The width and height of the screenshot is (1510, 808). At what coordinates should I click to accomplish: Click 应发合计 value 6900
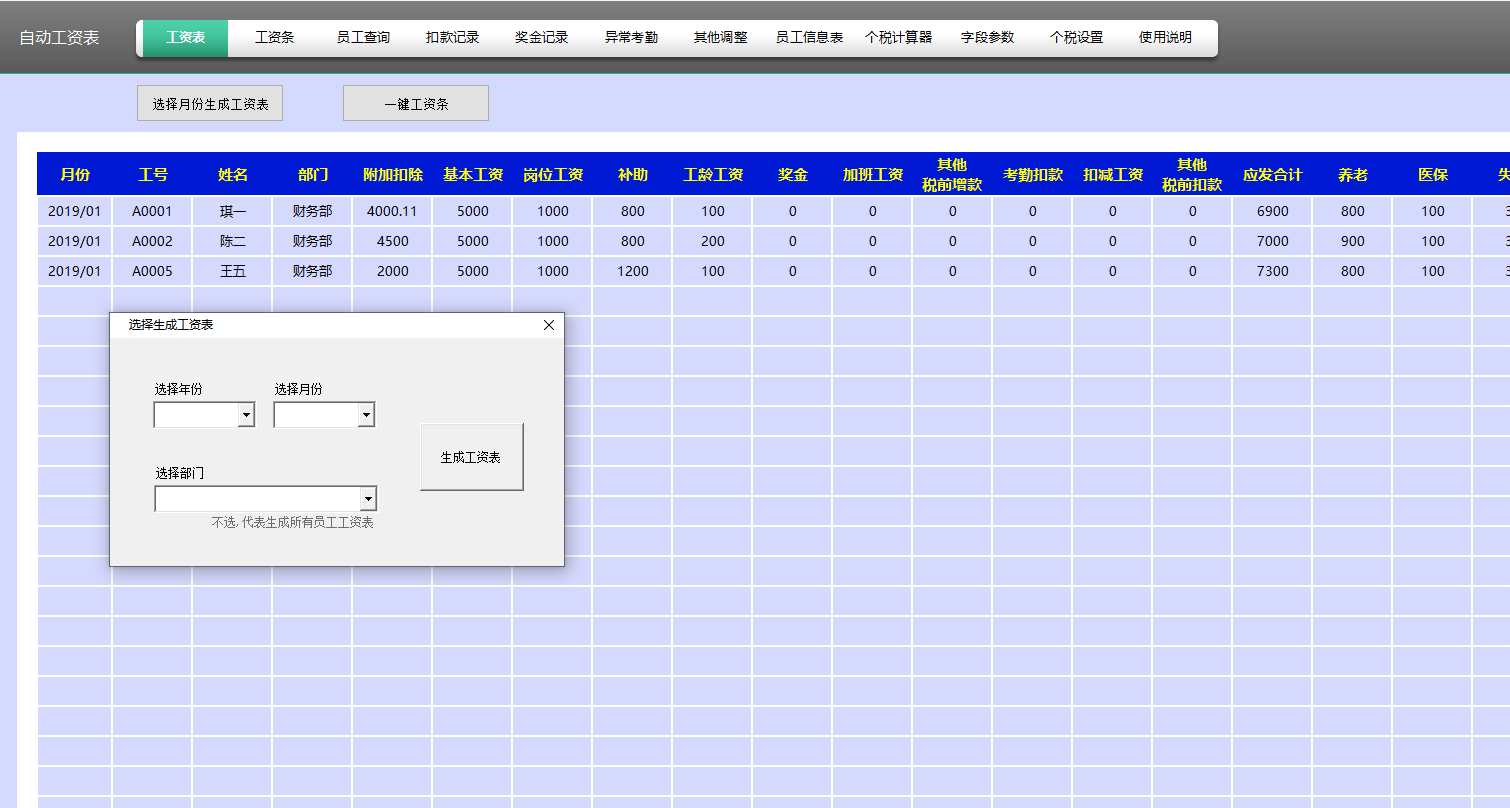tap(1272, 211)
